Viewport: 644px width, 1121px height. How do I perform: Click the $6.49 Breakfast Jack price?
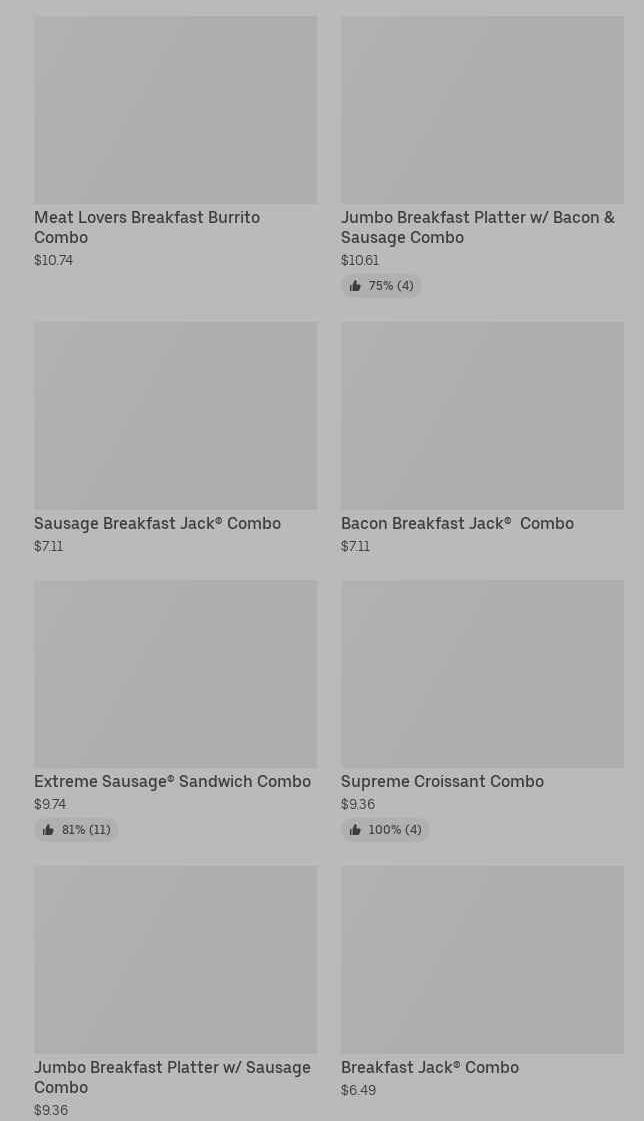358,1090
